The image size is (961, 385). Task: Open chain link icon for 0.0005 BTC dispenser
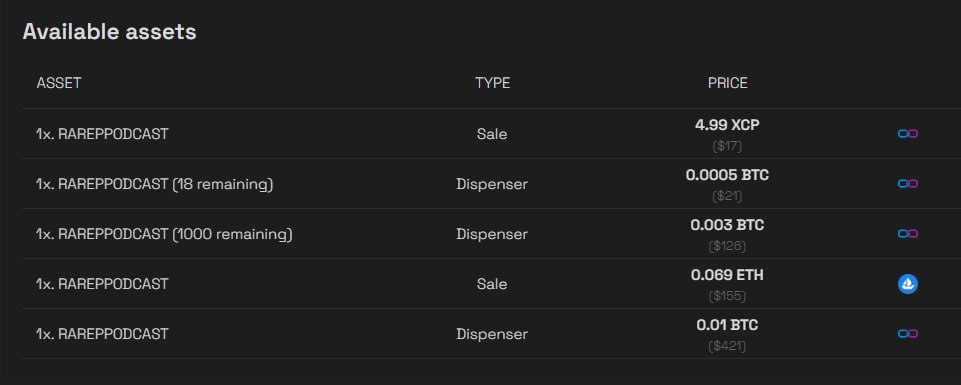tap(908, 184)
